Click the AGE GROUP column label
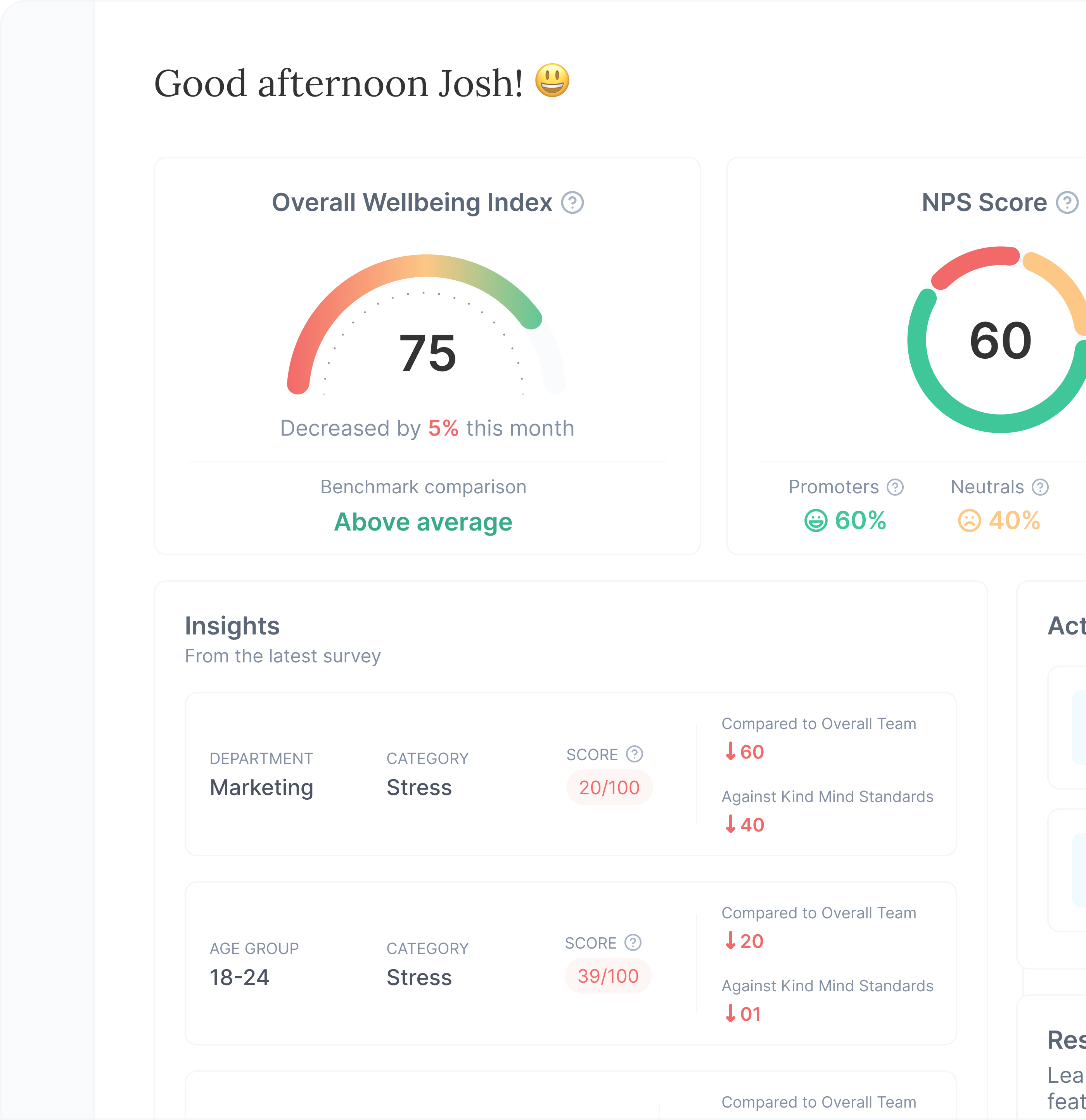This screenshot has height=1120, width=1086. [254, 949]
